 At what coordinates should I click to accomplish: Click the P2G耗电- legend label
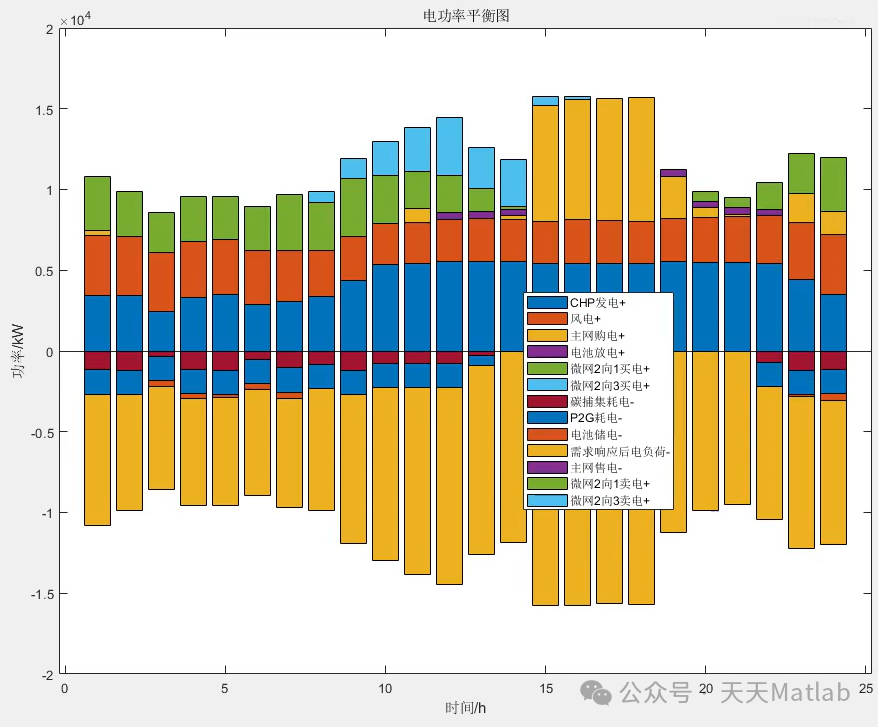pyautogui.click(x=596, y=418)
